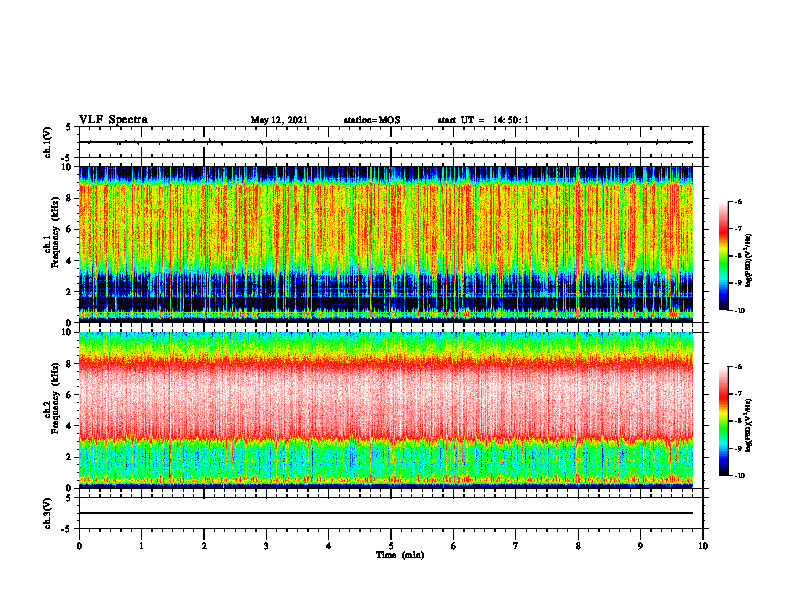Click the "-8" label on ch.1 colorbar
This screenshot has height=612, width=792.
click(738, 256)
